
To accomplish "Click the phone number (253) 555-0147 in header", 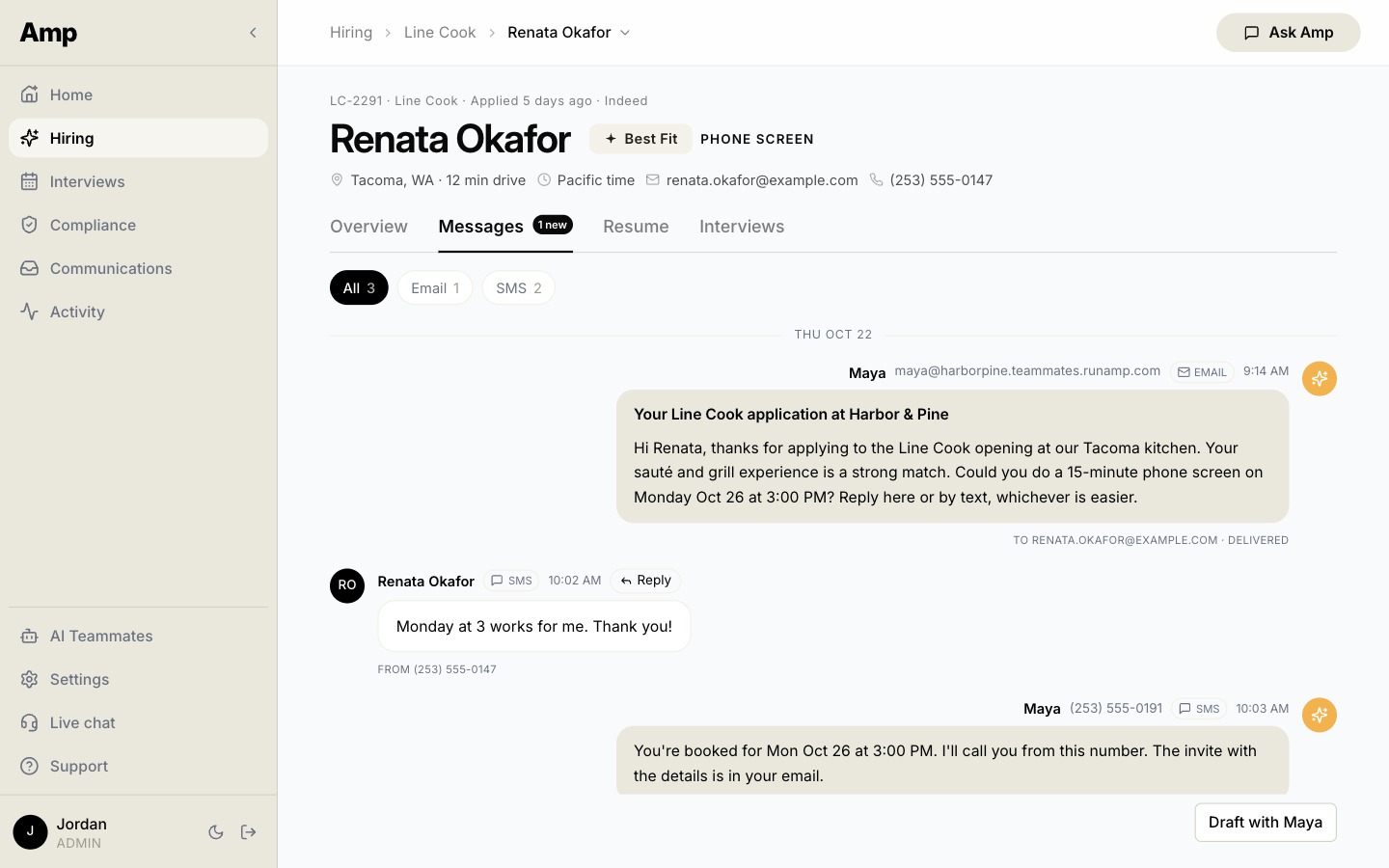I will (941, 180).
